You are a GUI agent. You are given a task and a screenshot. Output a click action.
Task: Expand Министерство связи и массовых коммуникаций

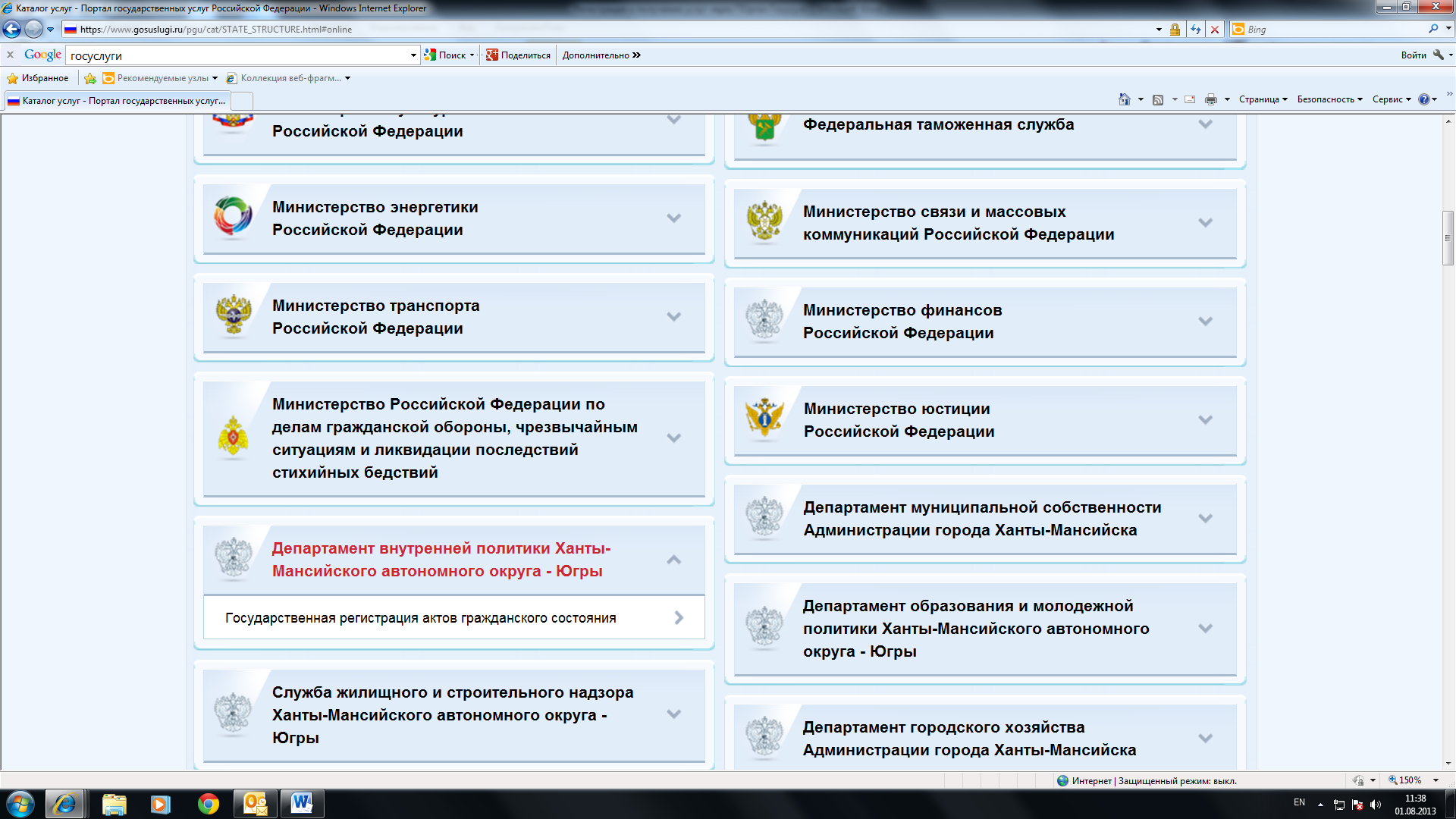click(1205, 223)
